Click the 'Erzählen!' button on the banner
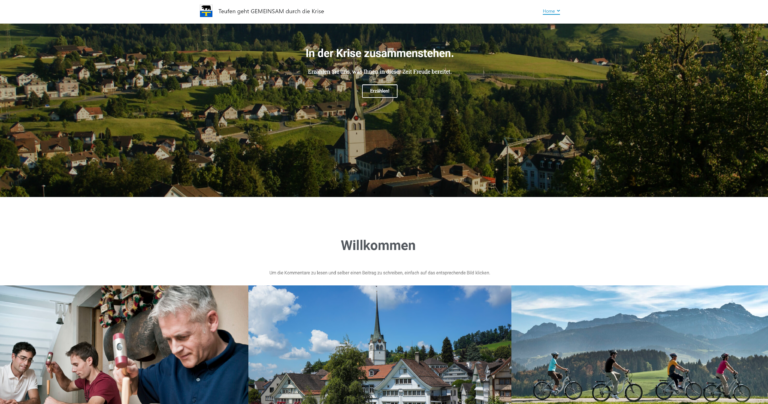This screenshot has height=404, width=768. tap(380, 91)
